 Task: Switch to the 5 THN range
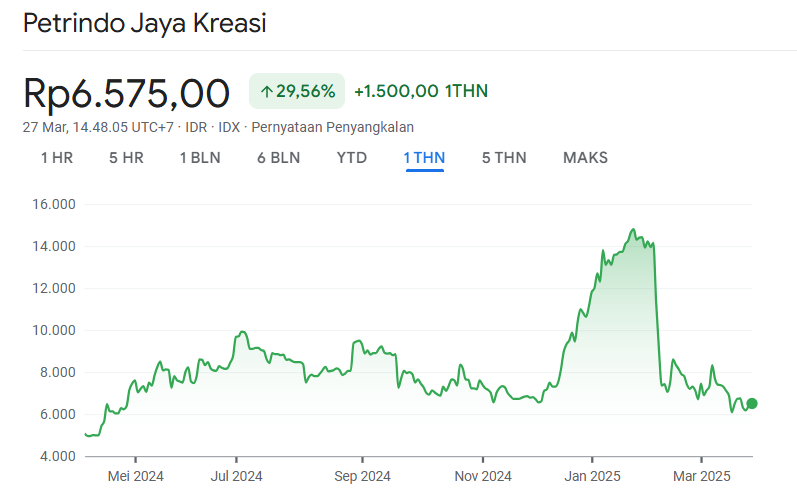point(504,158)
